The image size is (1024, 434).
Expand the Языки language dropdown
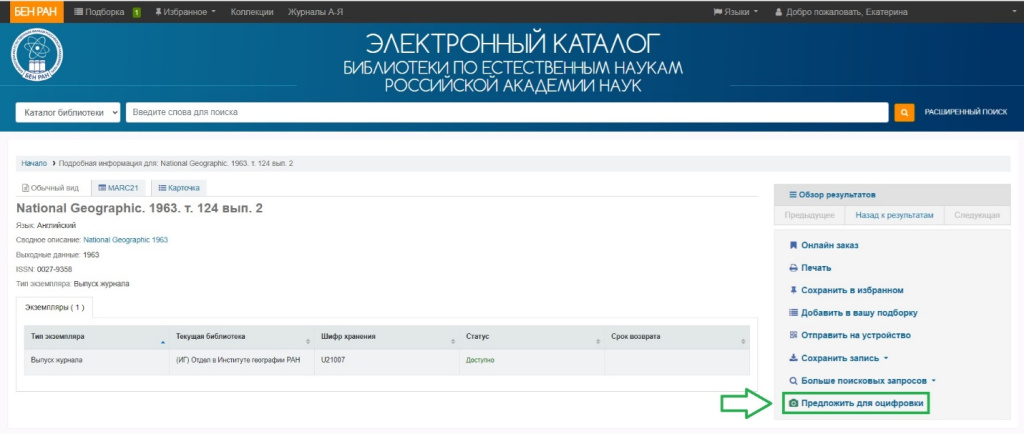point(735,12)
